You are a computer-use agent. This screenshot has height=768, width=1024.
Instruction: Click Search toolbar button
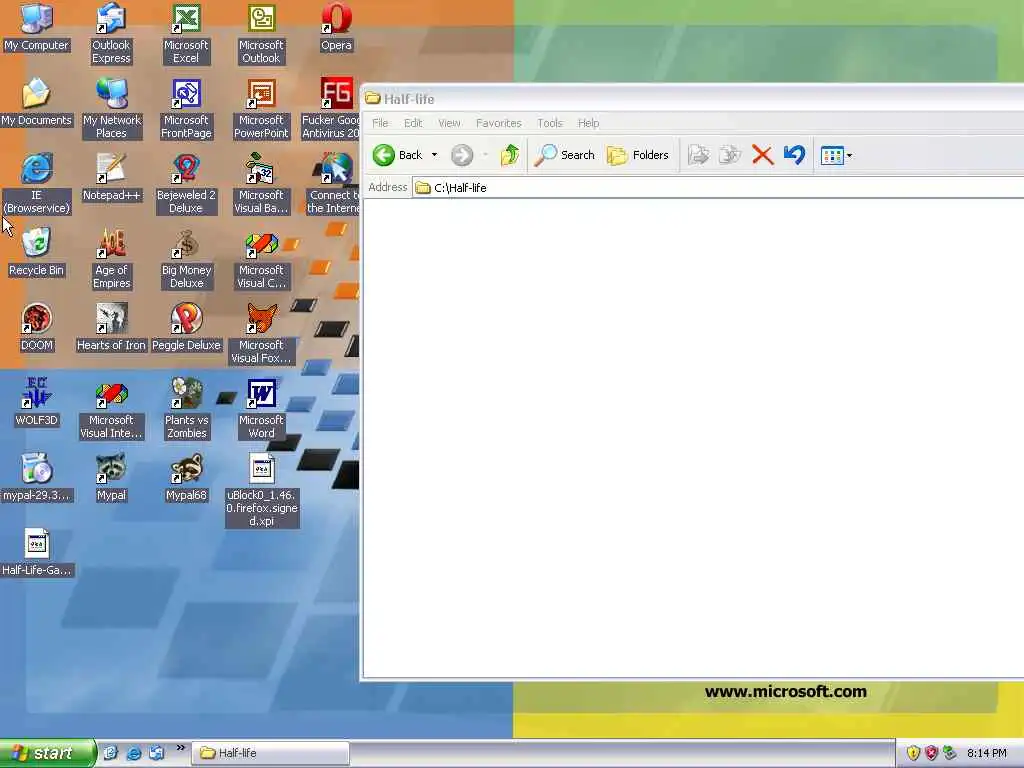point(565,155)
